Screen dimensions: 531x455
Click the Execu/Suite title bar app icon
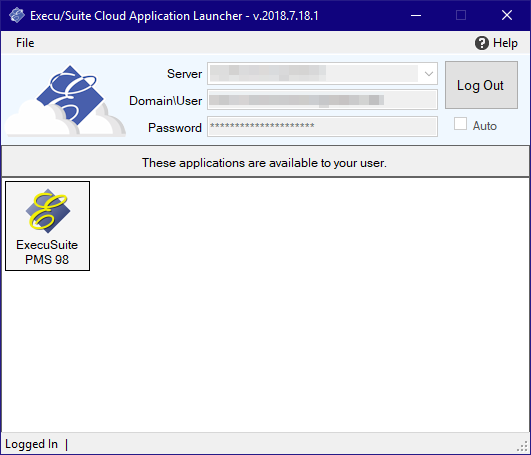(x=17, y=16)
